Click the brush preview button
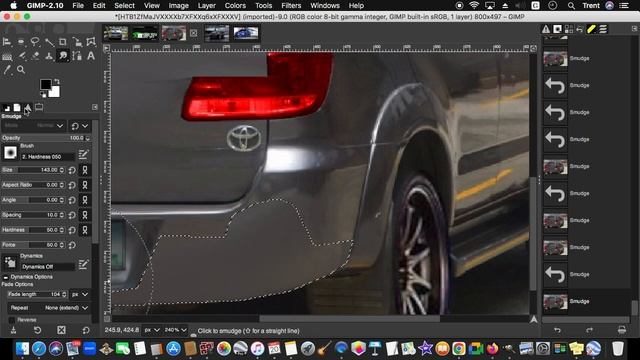 click(x=10, y=153)
